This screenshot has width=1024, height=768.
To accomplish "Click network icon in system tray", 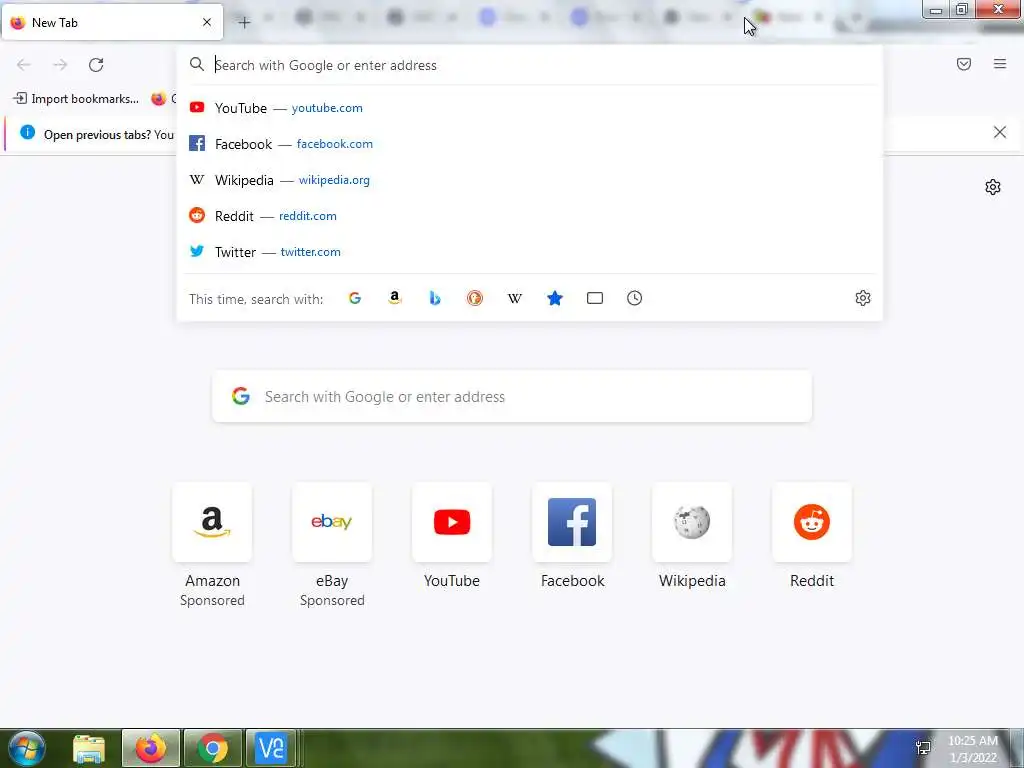I will [923, 748].
